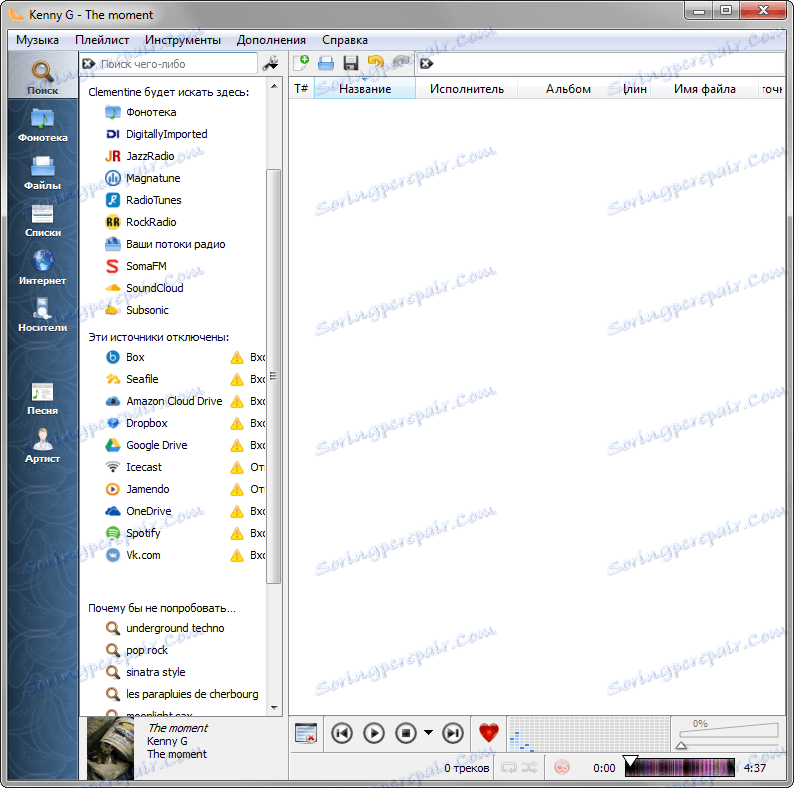This screenshot has width=794, height=788.
Task: Open the Списки sidebar tab
Action: click(43, 220)
